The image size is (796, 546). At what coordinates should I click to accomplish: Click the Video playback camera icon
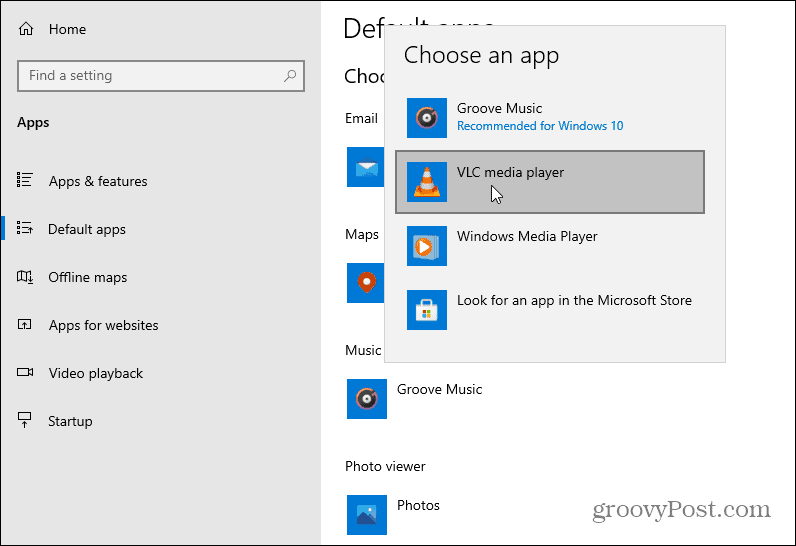click(x=25, y=372)
